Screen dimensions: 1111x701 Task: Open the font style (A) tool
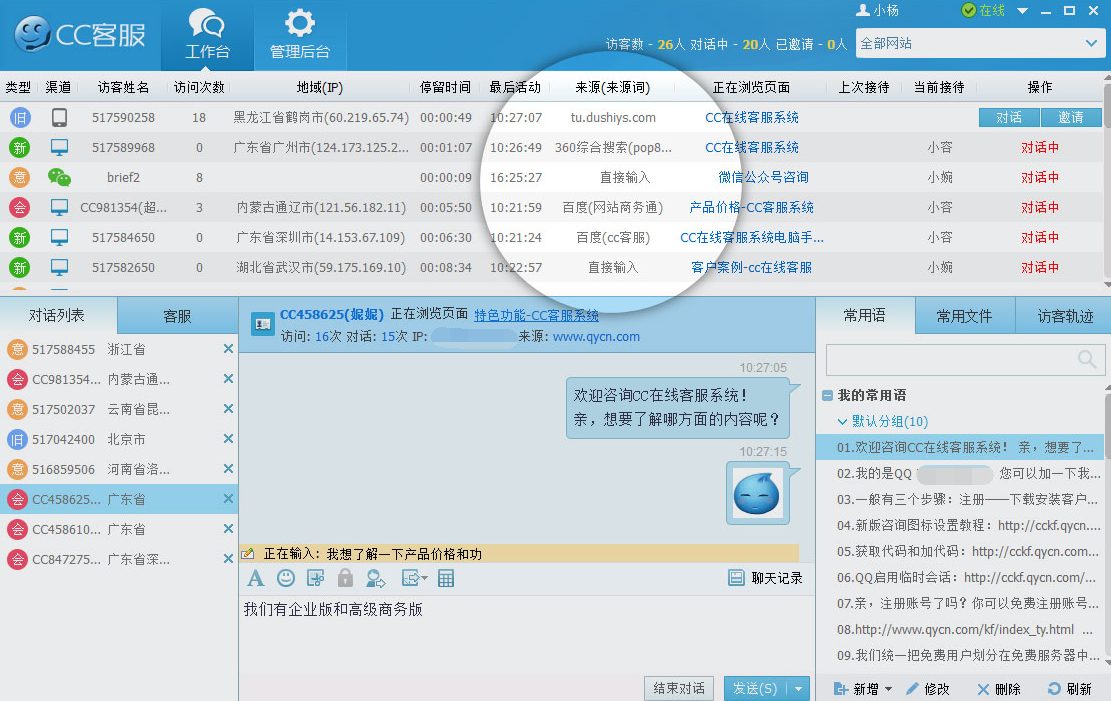point(256,578)
